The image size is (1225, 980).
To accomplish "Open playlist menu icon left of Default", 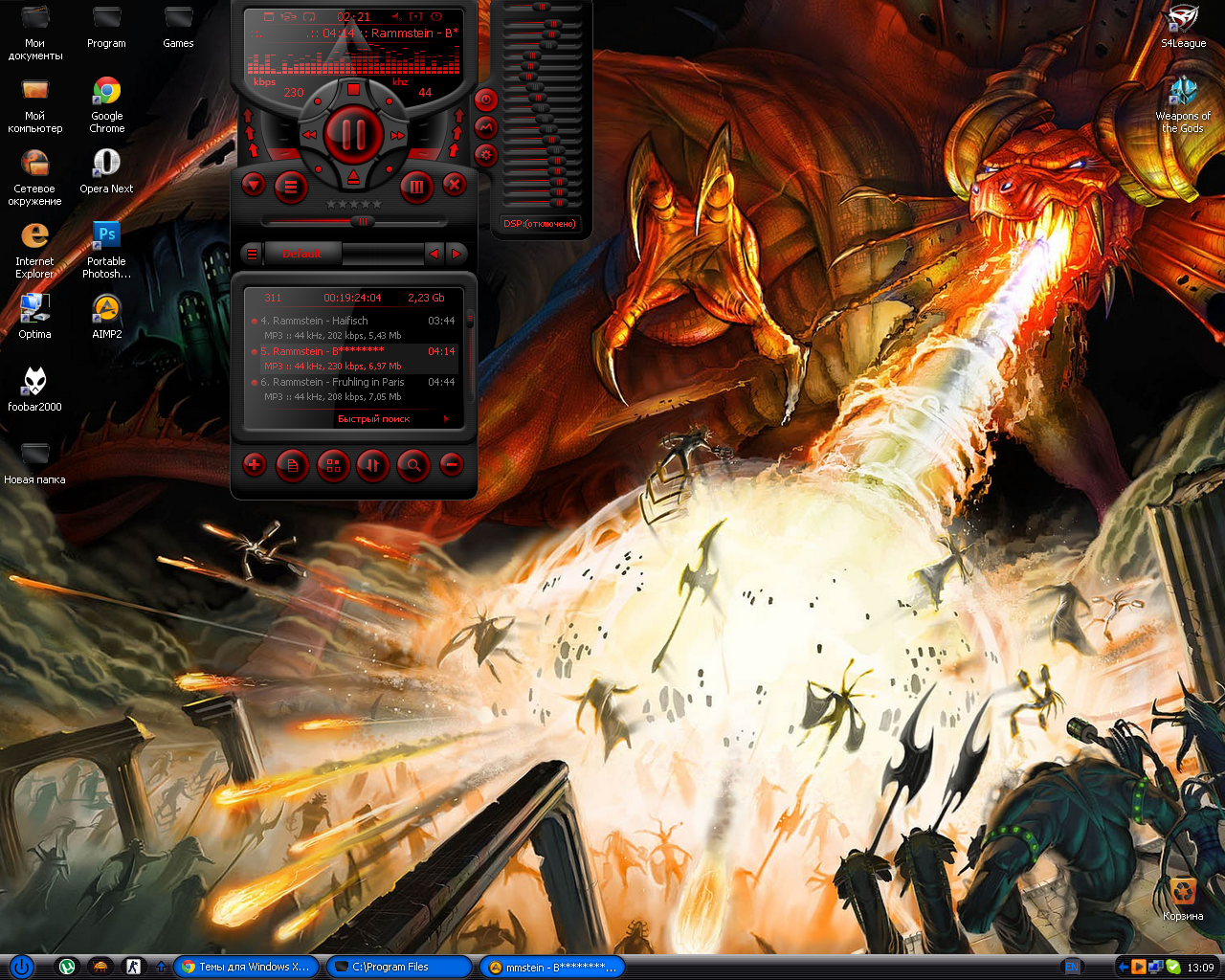I will pyautogui.click(x=252, y=254).
